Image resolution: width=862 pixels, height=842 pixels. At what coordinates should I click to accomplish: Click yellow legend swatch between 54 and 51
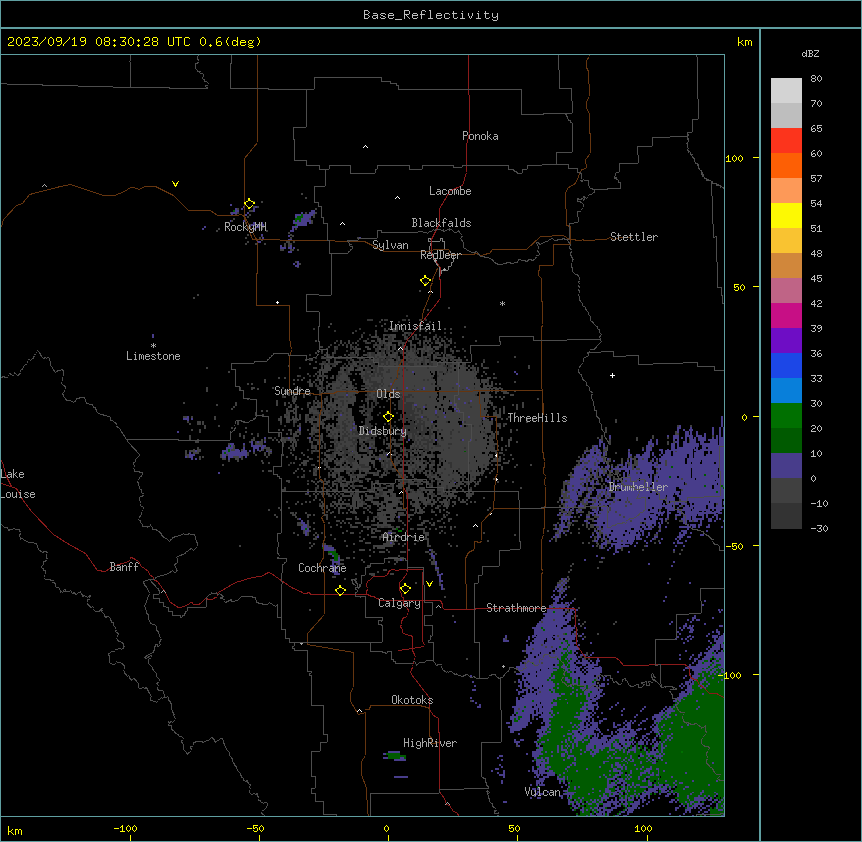pyautogui.click(x=786, y=215)
